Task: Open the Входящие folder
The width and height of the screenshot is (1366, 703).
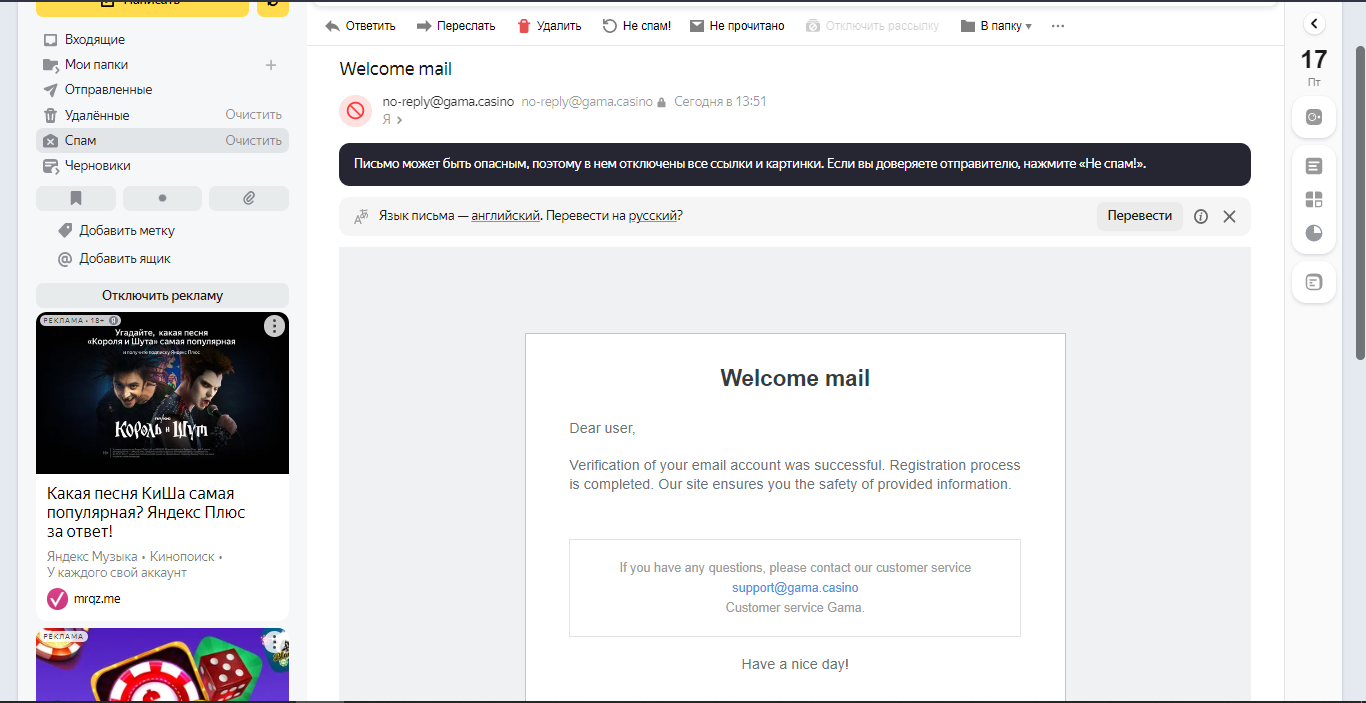Action: (94, 40)
